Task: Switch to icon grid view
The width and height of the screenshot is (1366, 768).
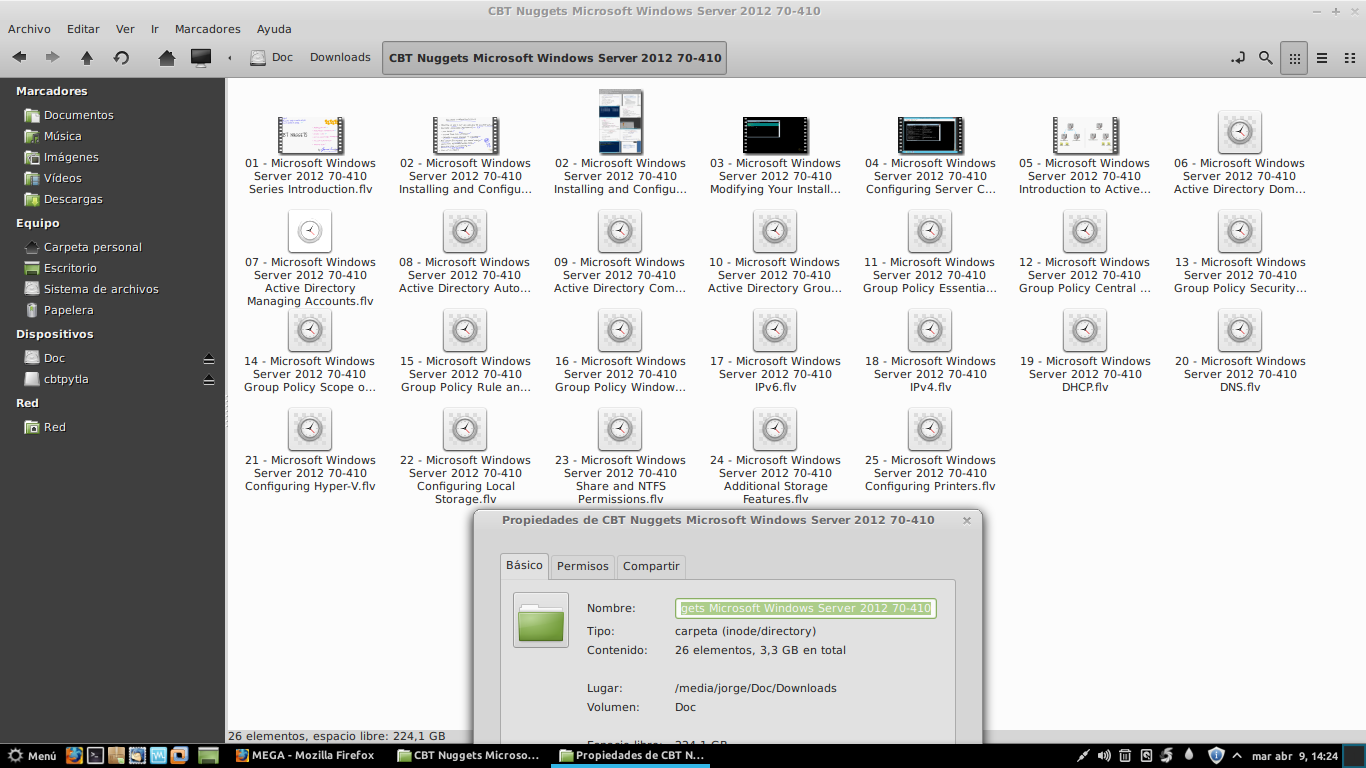Action: 1295,58
